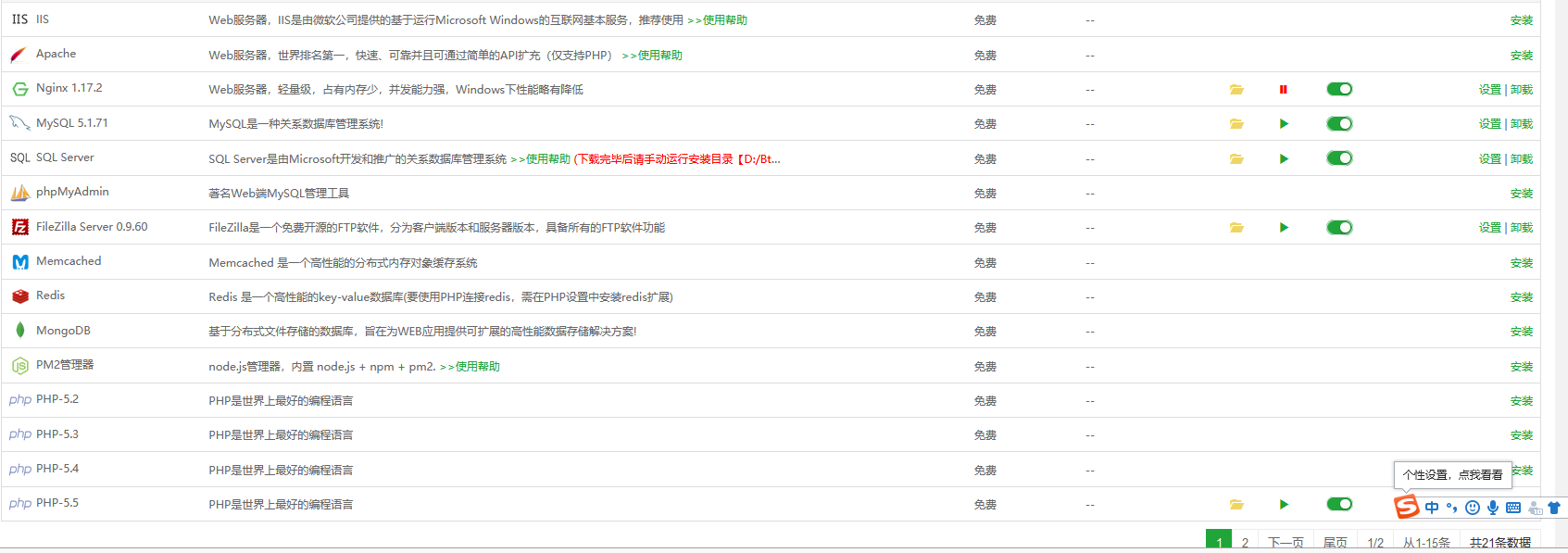This screenshot has height=553, width=1568.
Task: Open PM2 manager usage help link
Action: (470, 367)
